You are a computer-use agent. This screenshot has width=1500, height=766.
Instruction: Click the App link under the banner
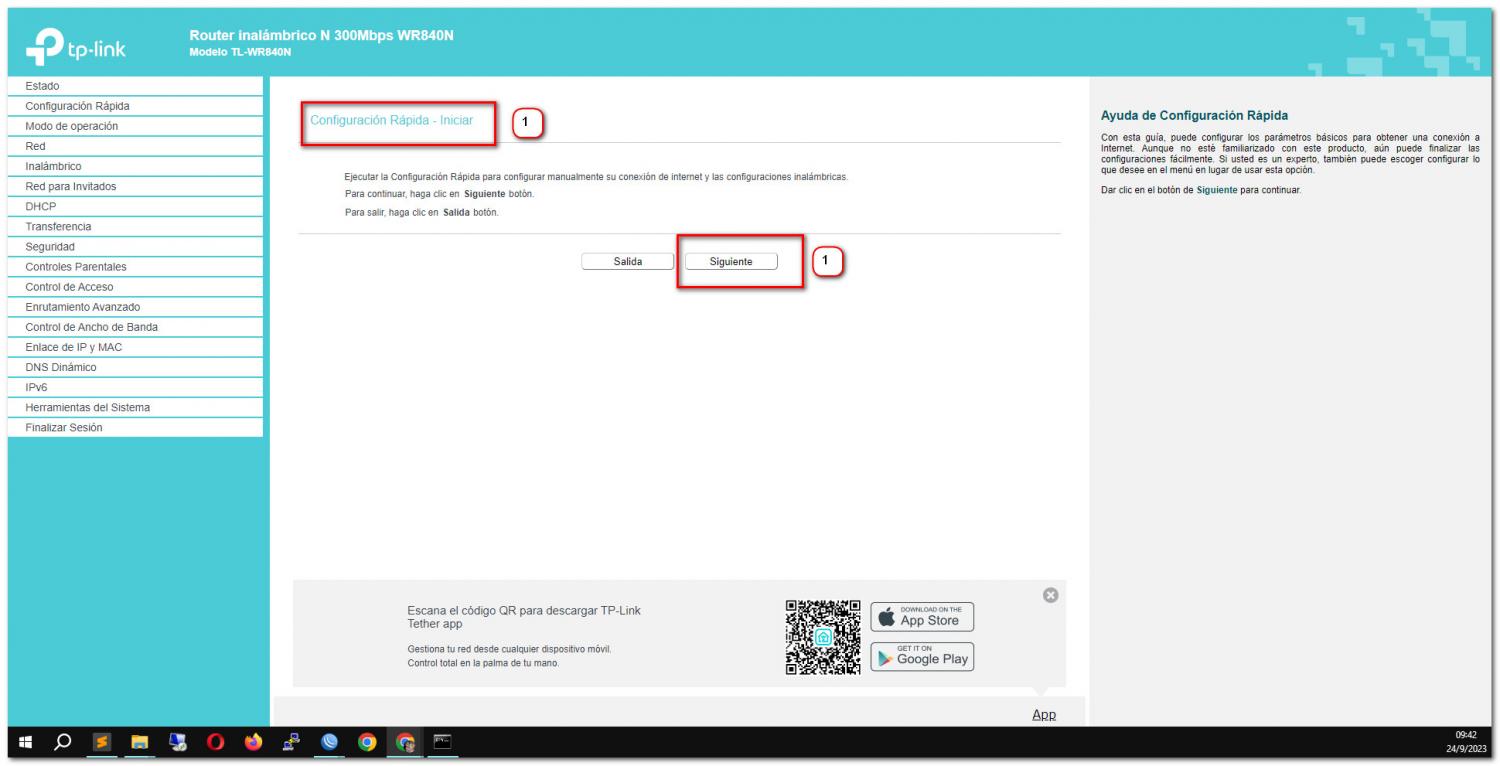point(1044,714)
